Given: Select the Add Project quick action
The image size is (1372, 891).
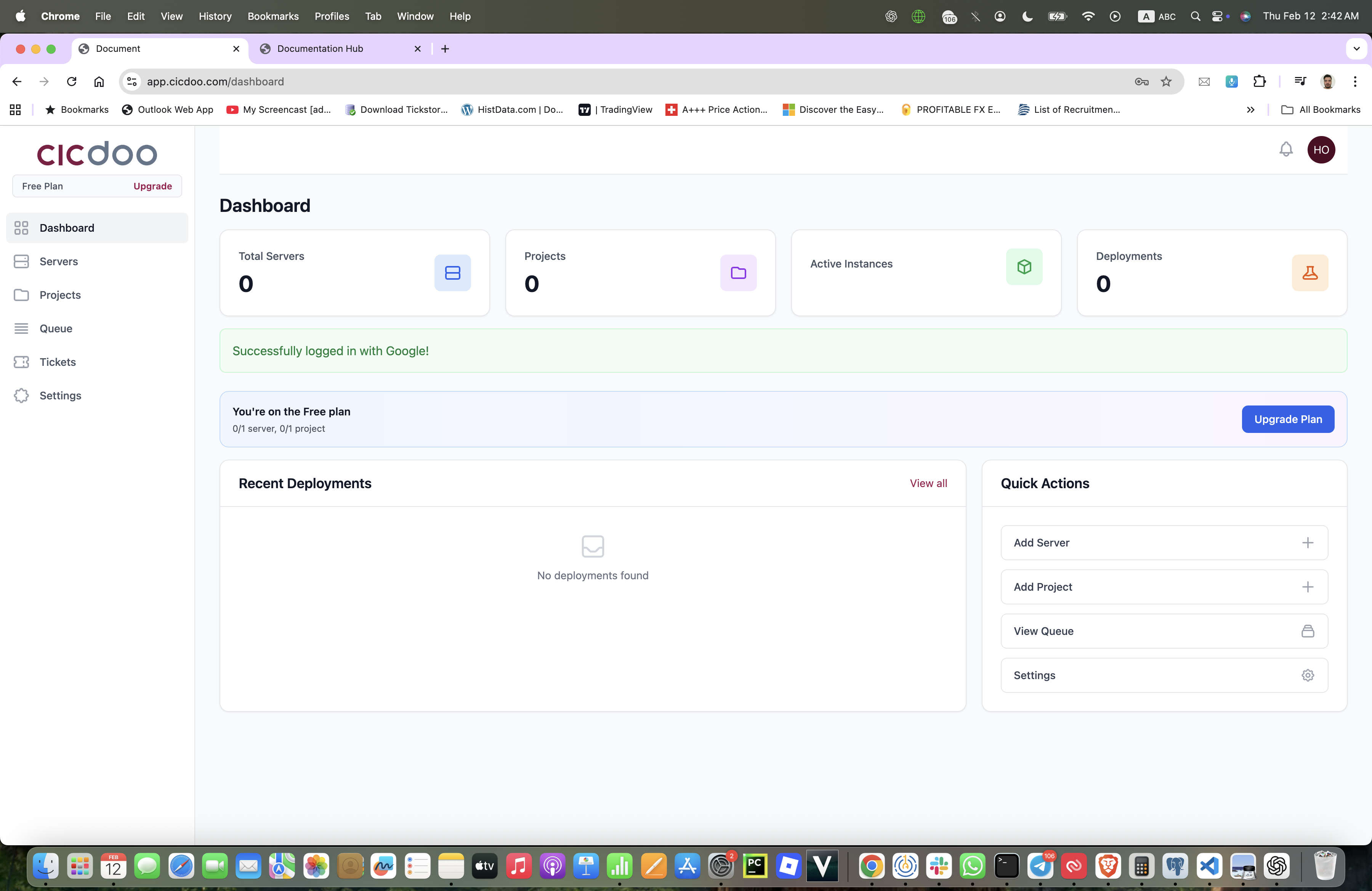Looking at the screenshot, I should tap(1163, 587).
